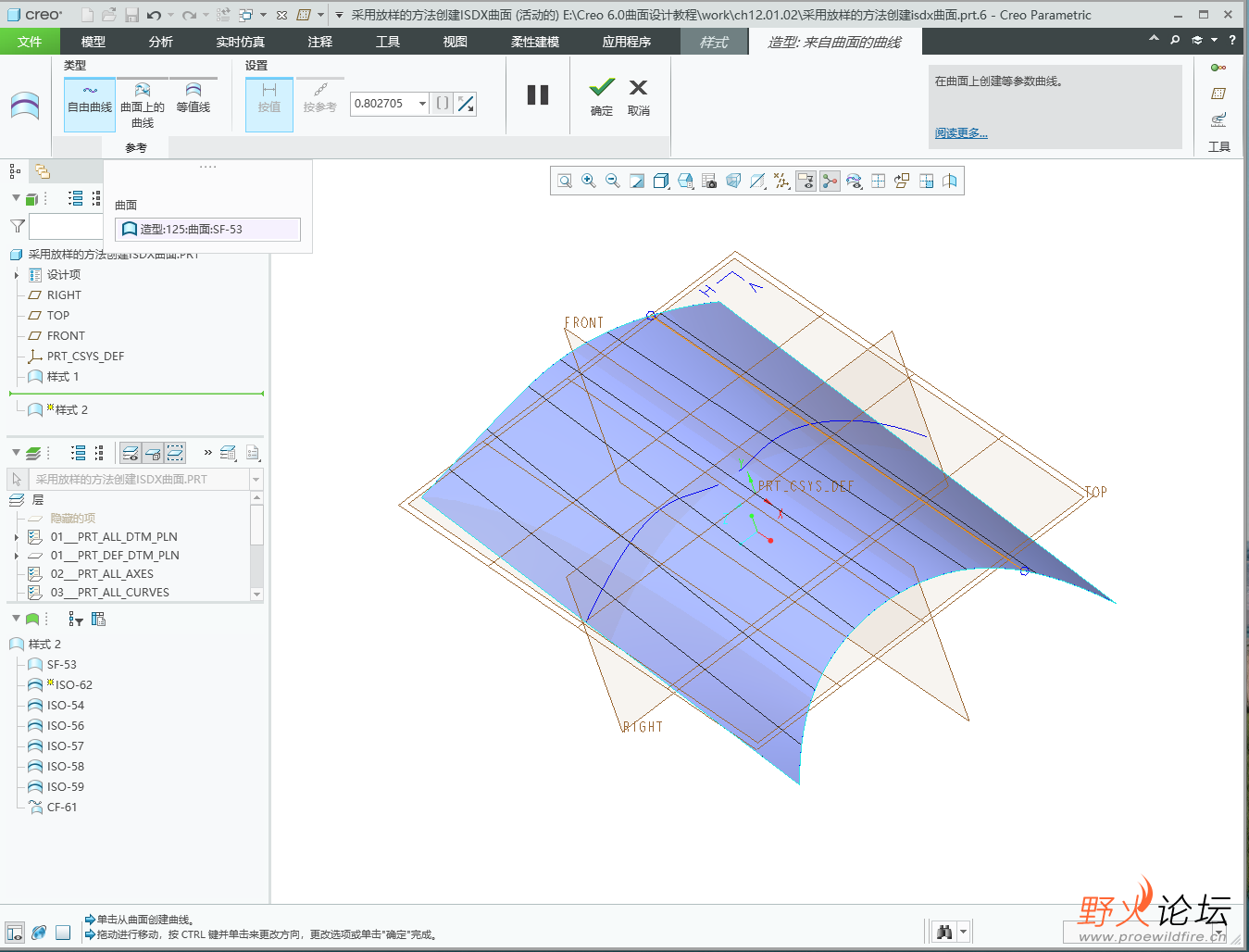Click the Repaint icon in graphics toolbar
Viewport: 1249px width, 952px height.
(x=637, y=182)
